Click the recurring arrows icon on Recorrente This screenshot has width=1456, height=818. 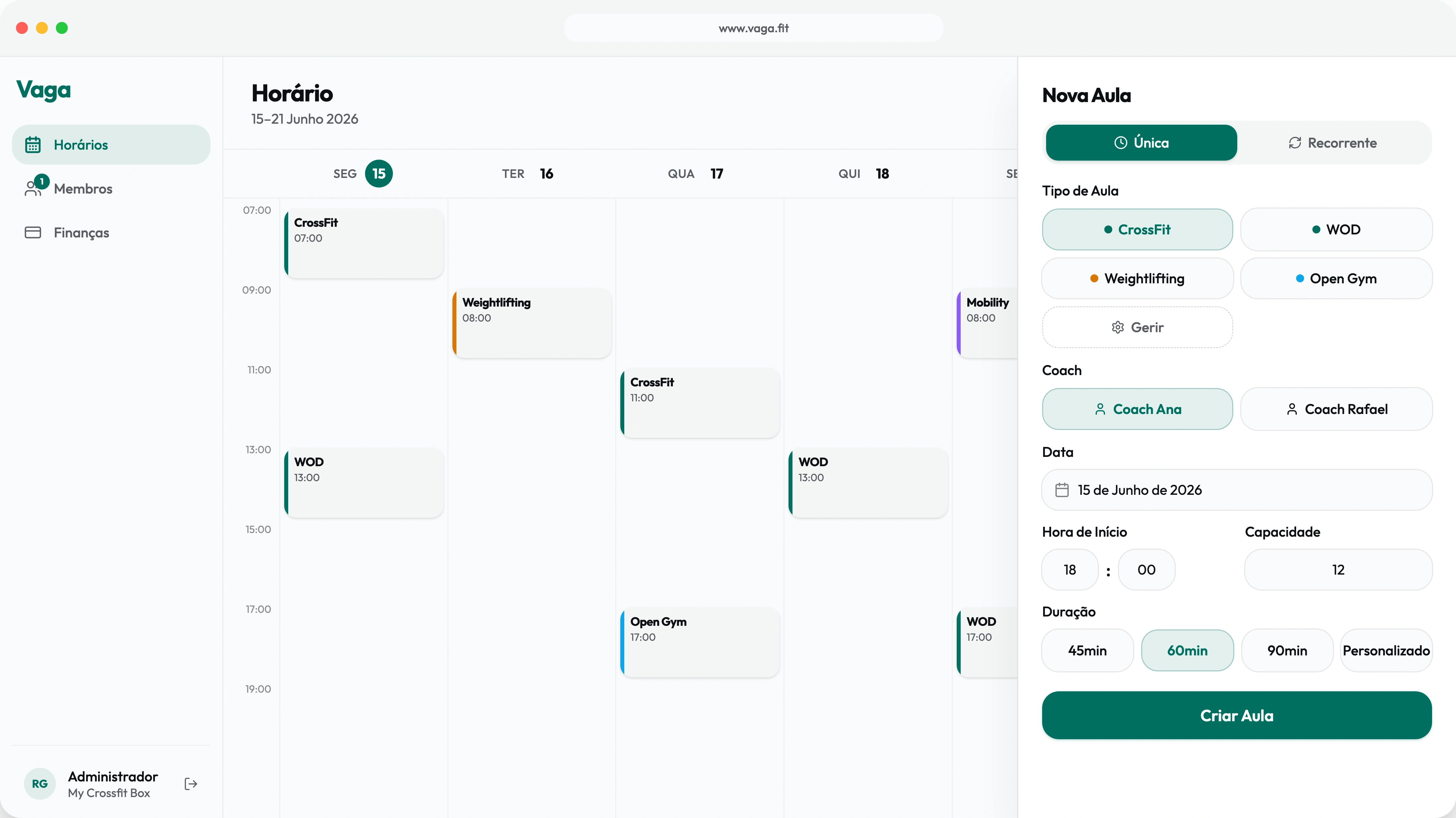[1295, 143]
